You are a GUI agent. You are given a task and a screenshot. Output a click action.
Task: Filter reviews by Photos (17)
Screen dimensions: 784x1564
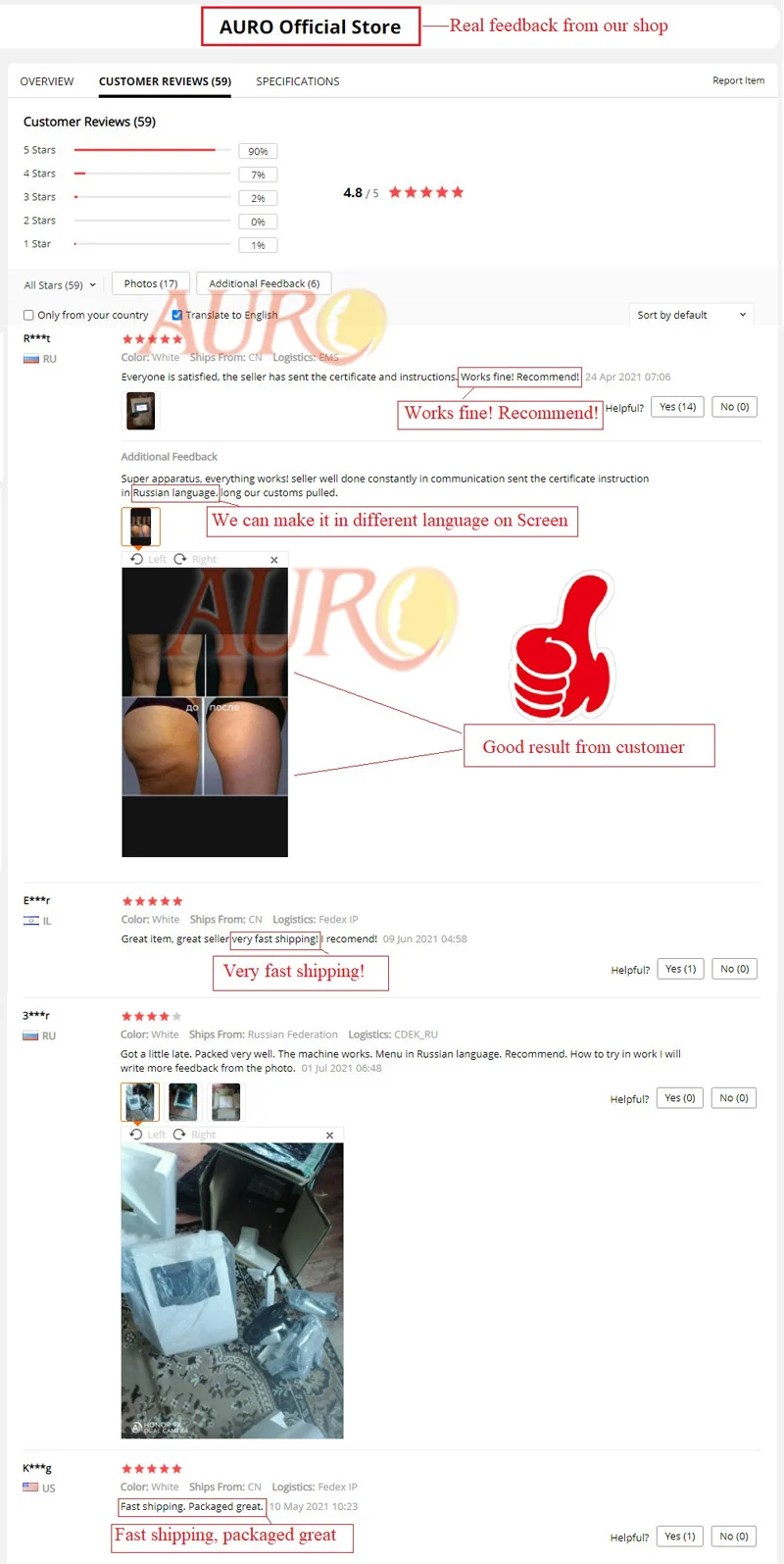point(151,283)
